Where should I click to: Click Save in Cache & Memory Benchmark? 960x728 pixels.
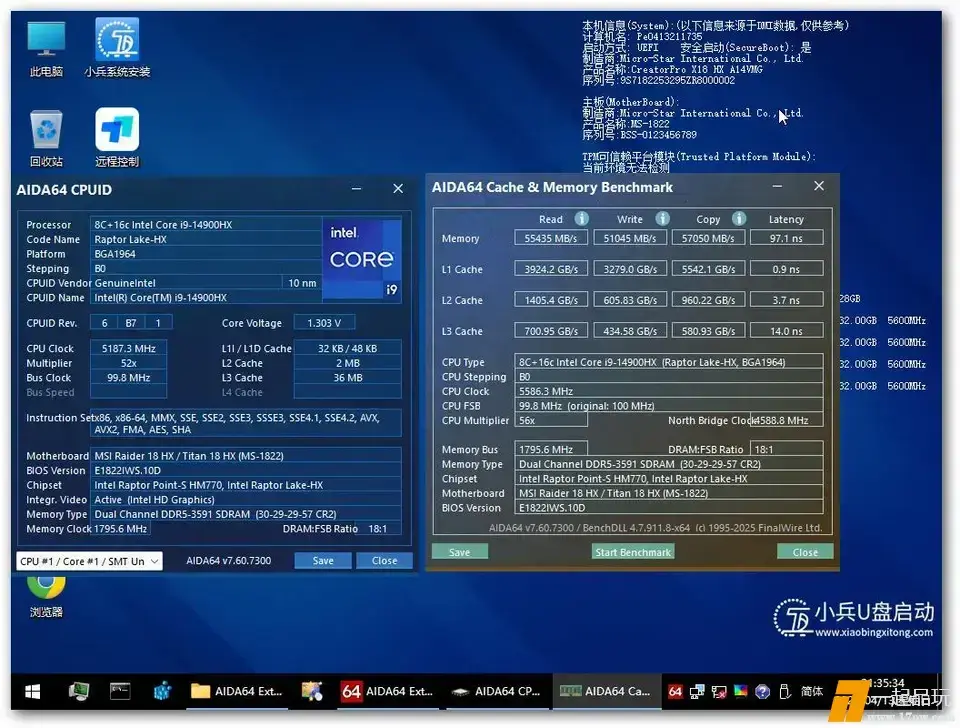pyautogui.click(x=460, y=552)
